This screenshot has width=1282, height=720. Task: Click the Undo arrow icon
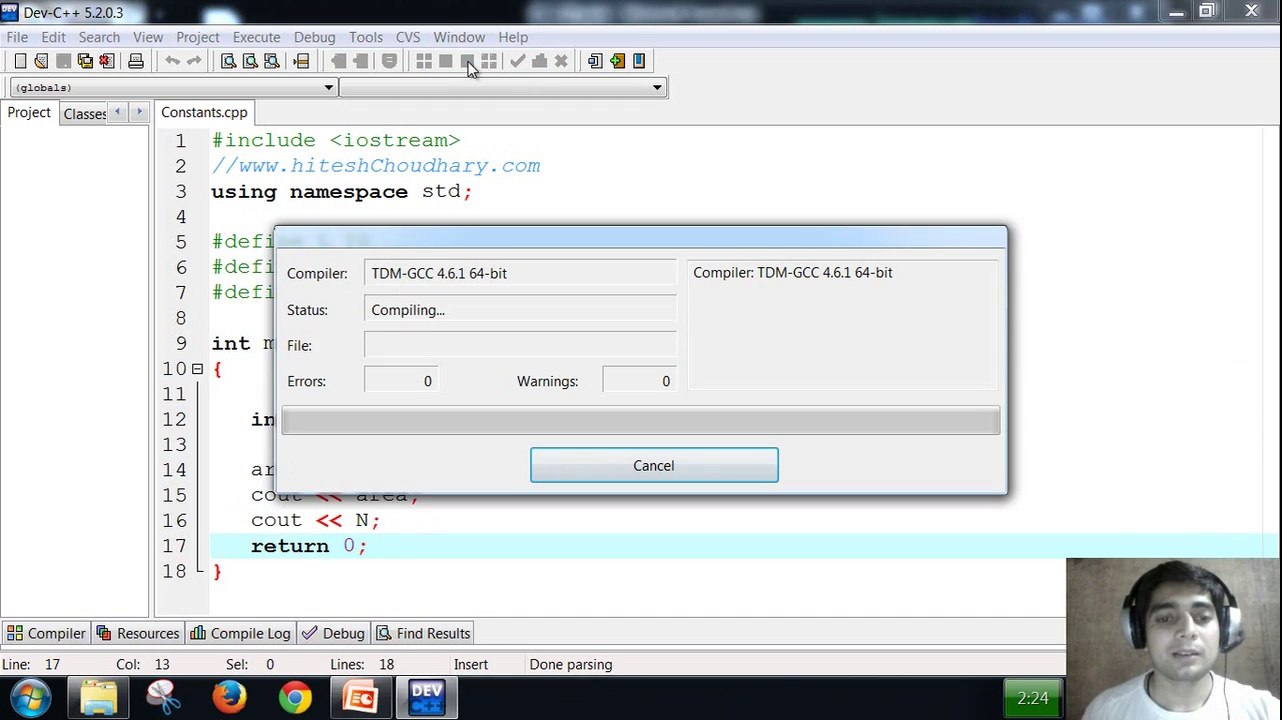(172, 61)
